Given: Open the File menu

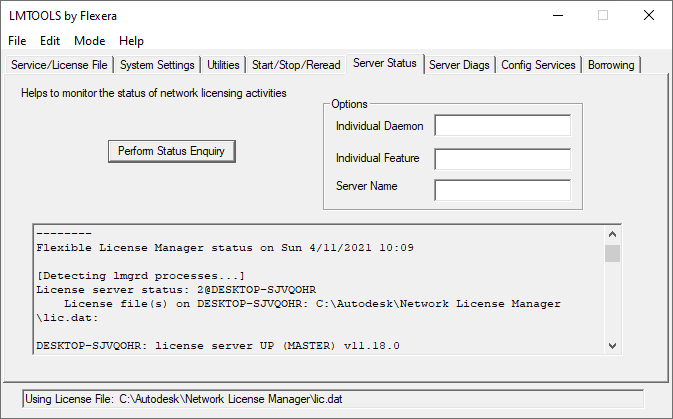Looking at the screenshot, I should [17, 41].
